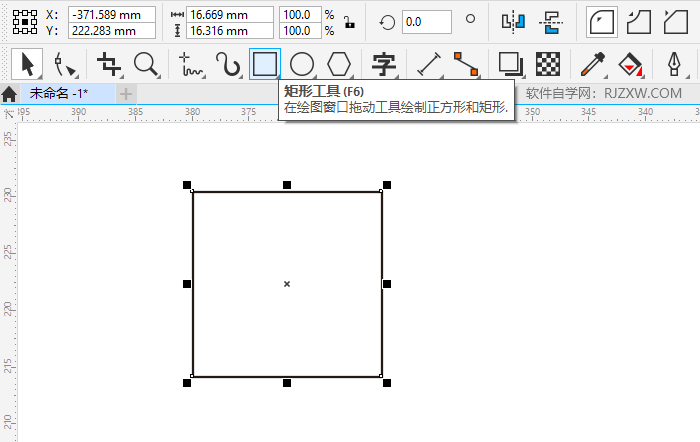Select the Pick tool arrow
The width and height of the screenshot is (700, 442).
(28, 65)
